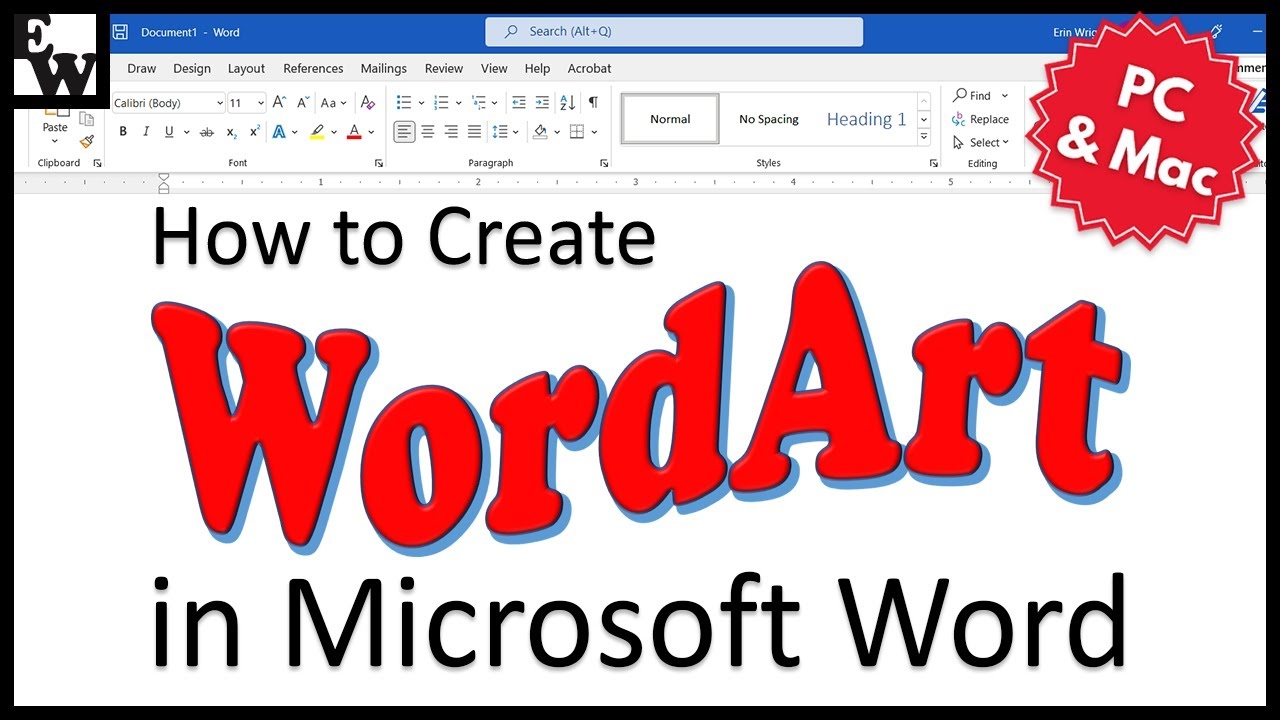Expand the Styles gallery More arrow
The image size is (1280, 720).
tap(924, 137)
